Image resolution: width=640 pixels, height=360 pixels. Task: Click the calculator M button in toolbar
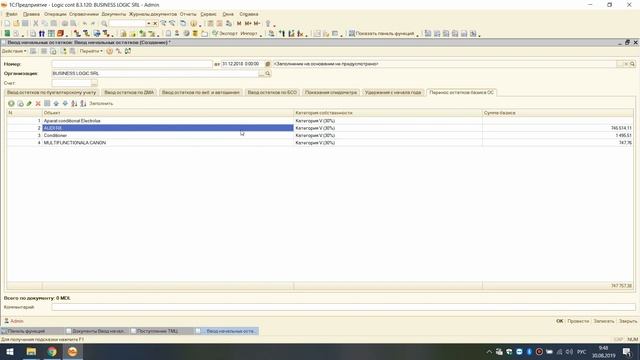(239, 24)
